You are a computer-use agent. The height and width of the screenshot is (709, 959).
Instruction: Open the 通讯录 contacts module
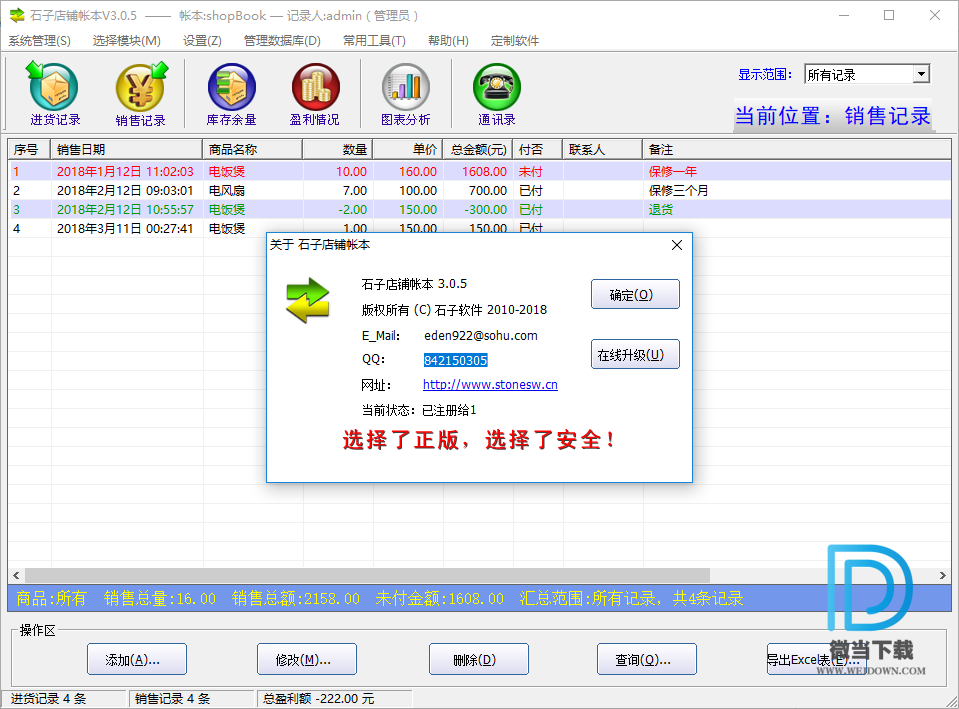pos(496,94)
